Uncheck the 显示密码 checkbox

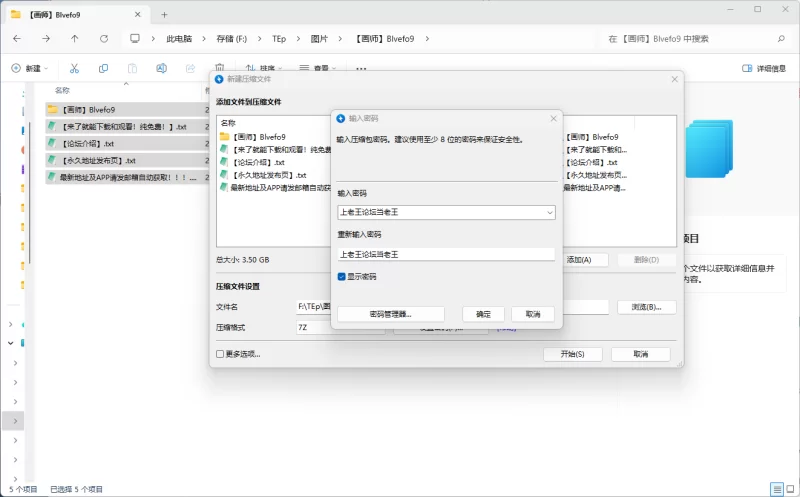(x=342, y=276)
